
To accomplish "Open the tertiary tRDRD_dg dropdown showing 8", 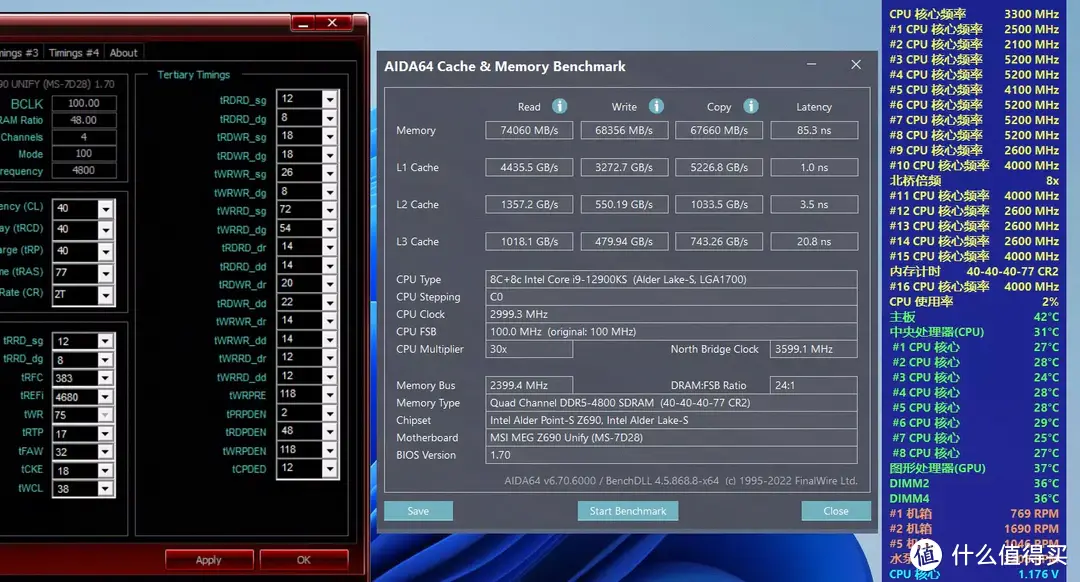I will pyautogui.click(x=330, y=118).
